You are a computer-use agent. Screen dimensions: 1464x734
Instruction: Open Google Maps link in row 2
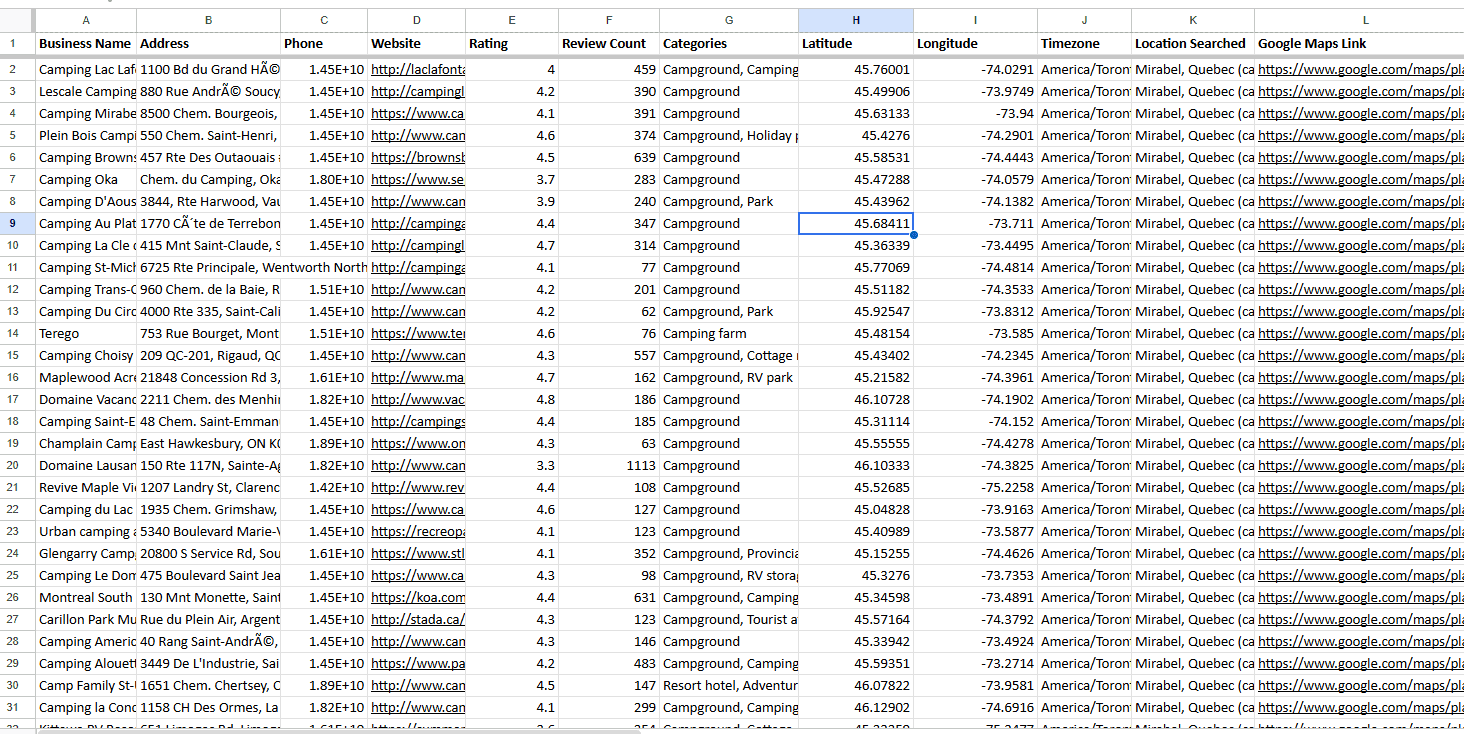coord(1361,70)
